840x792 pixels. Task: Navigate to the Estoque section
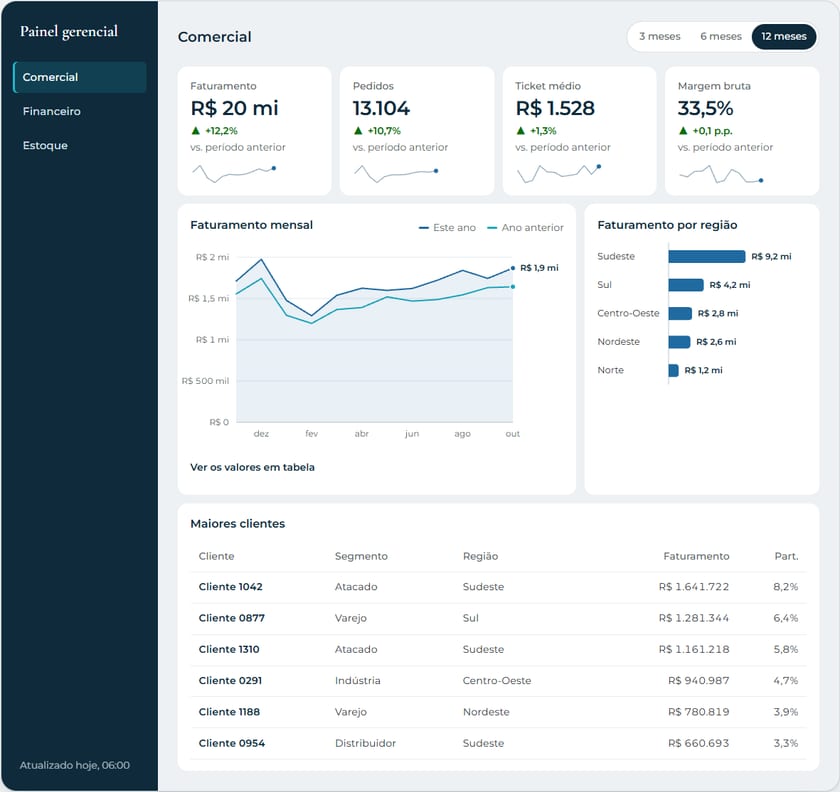click(x=80, y=146)
